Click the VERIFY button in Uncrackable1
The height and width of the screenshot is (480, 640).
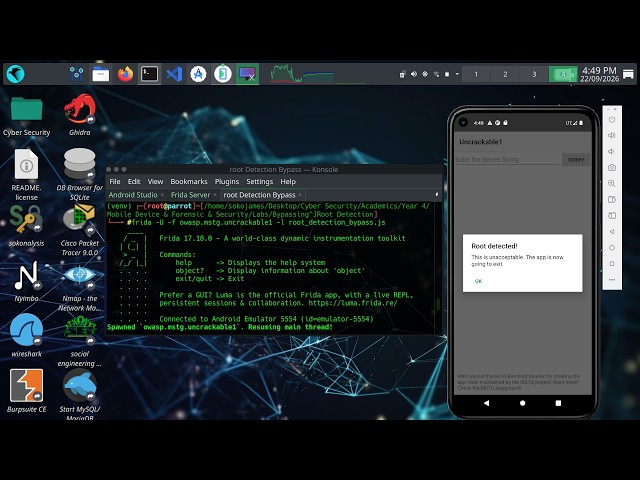click(x=576, y=160)
